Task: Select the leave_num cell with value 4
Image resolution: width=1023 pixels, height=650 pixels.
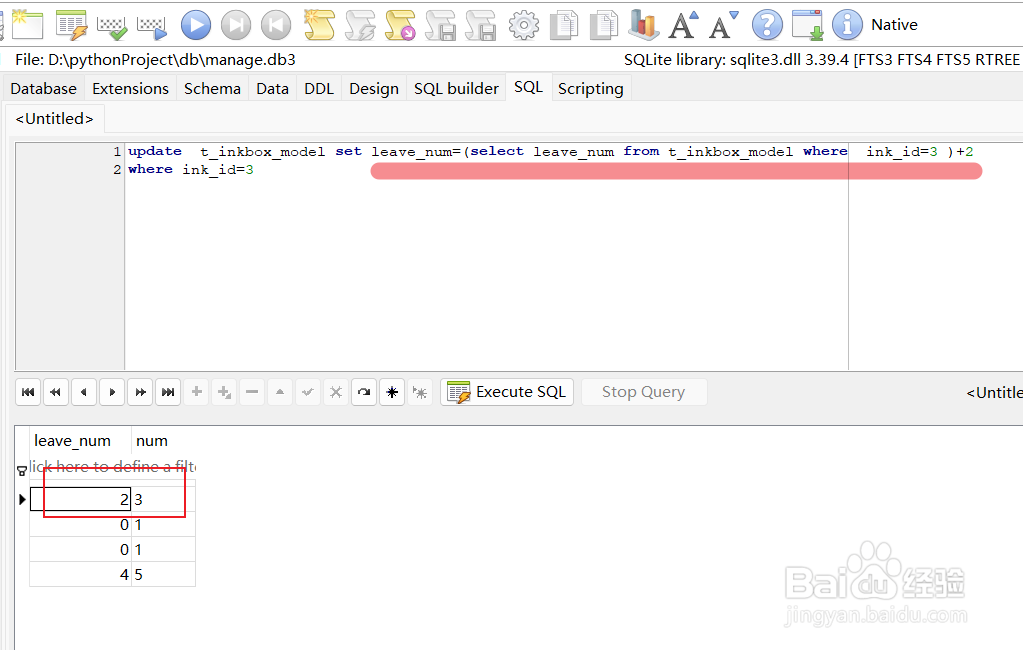Action: tap(80, 574)
